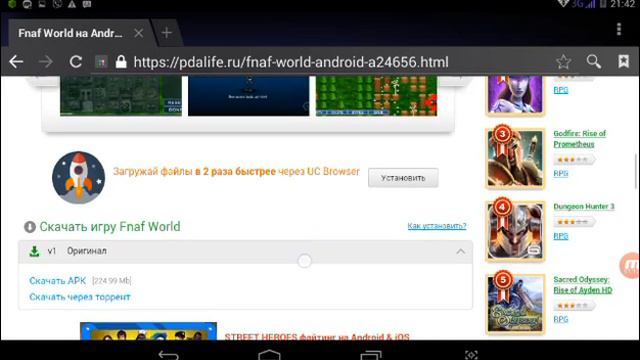Click RPG tag under Sacred Odyssey
Screen dimensions: 640x360
(560, 319)
